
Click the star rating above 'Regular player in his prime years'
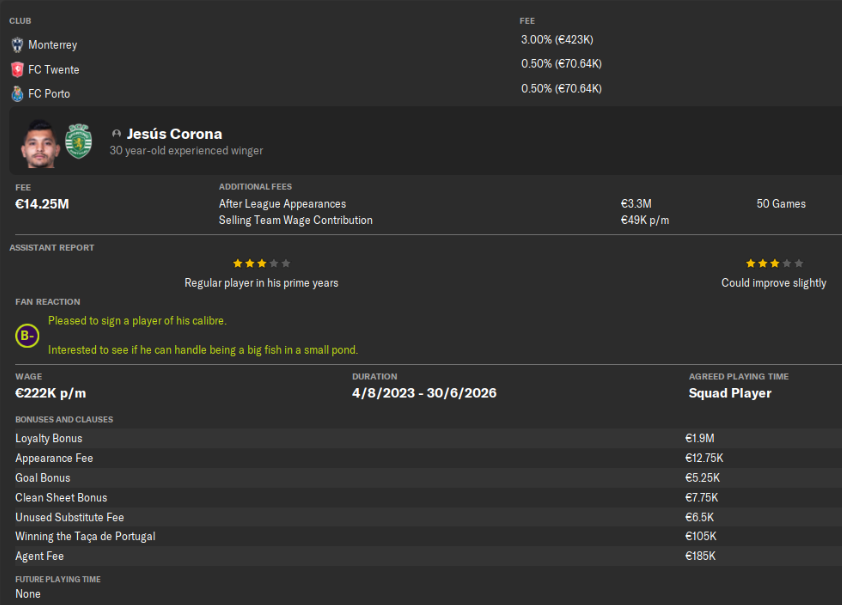tap(261, 263)
